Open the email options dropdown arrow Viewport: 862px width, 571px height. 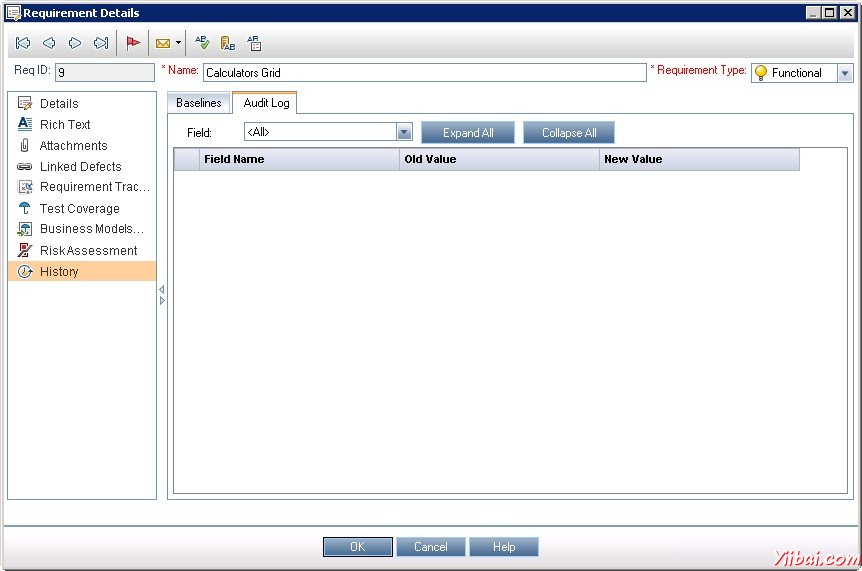tap(178, 43)
